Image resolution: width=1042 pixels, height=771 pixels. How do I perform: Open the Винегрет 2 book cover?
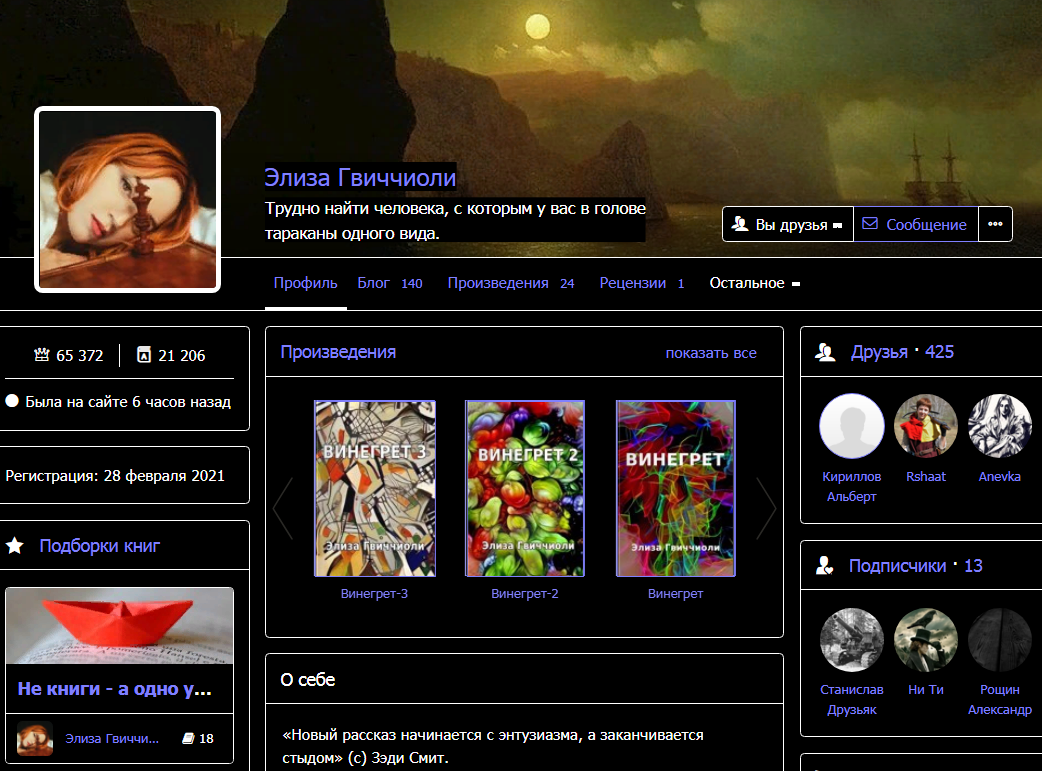pyautogui.click(x=525, y=489)
